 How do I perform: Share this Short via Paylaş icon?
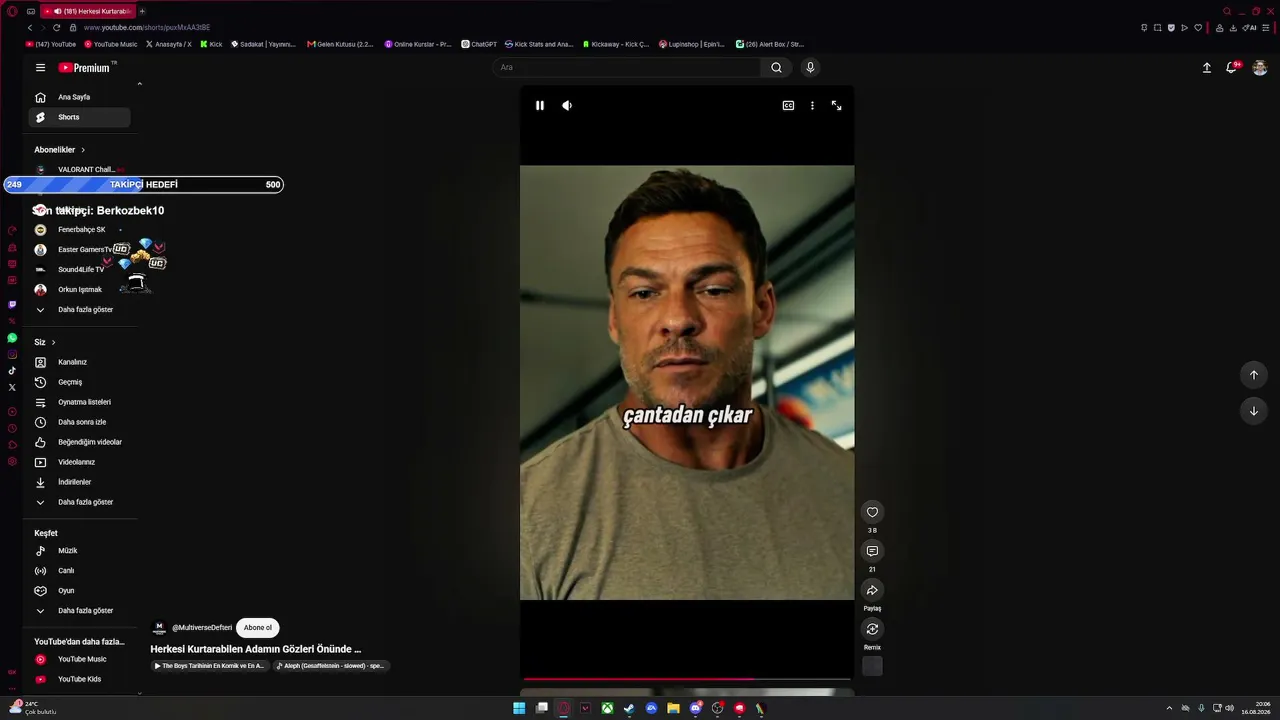coord(872,590)
